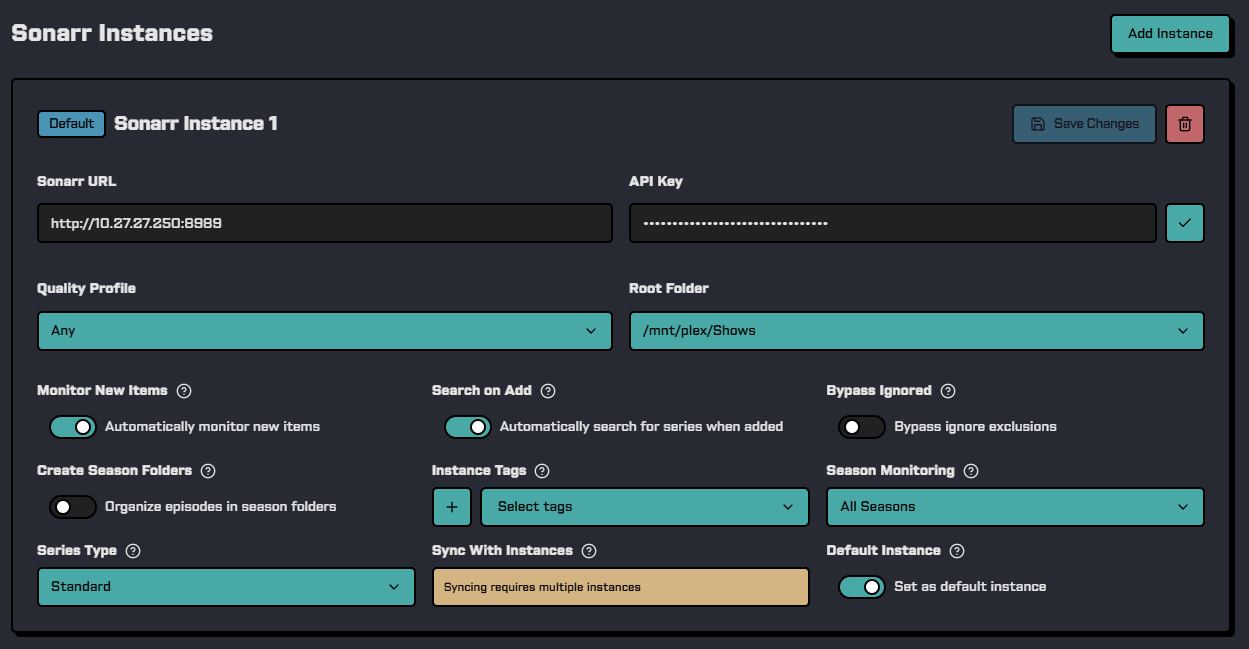
Task: Open help icon for Instance Tags
Action: point(543,471)
